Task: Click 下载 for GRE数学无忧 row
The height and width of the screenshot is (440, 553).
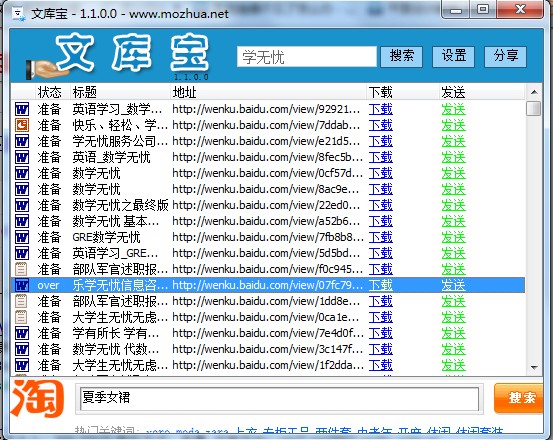Action: [x=381, y=237]
